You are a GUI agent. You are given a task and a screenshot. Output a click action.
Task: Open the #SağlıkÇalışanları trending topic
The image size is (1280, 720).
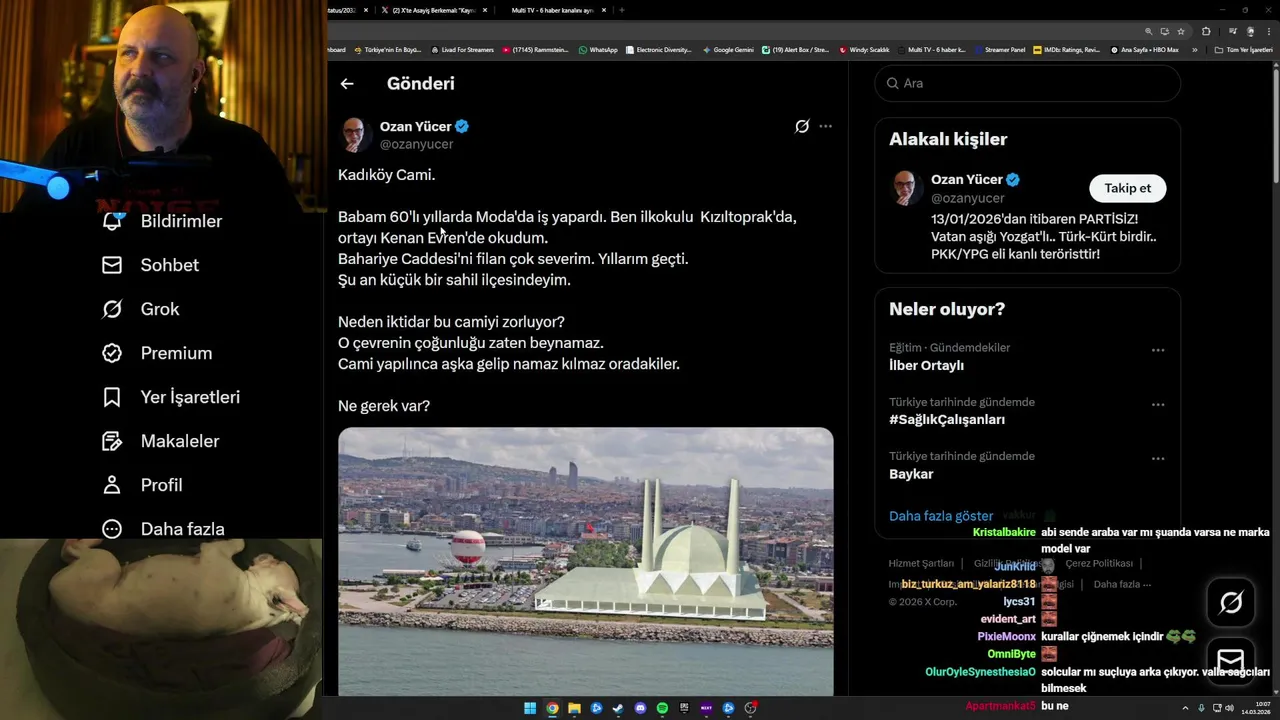(x=947, y=420)
